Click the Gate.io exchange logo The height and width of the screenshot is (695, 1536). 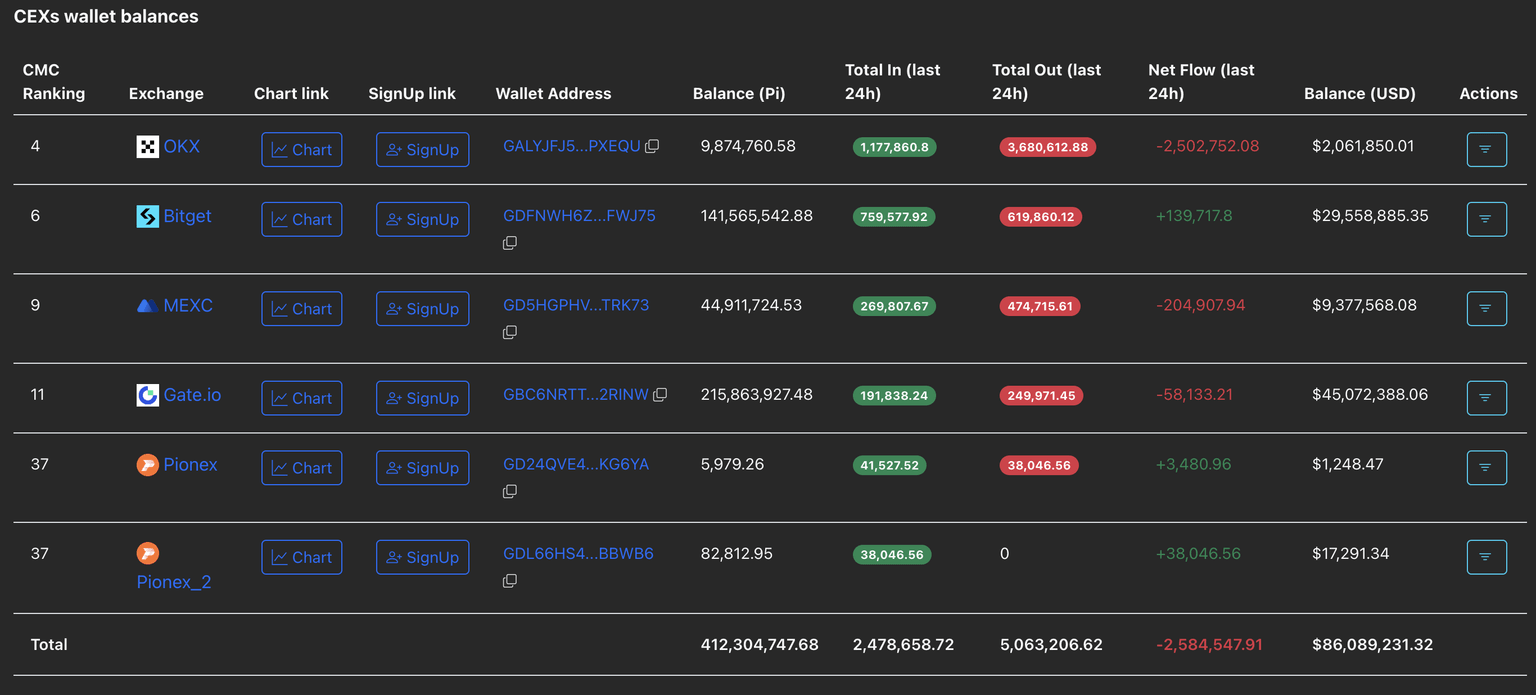[147, 395]
